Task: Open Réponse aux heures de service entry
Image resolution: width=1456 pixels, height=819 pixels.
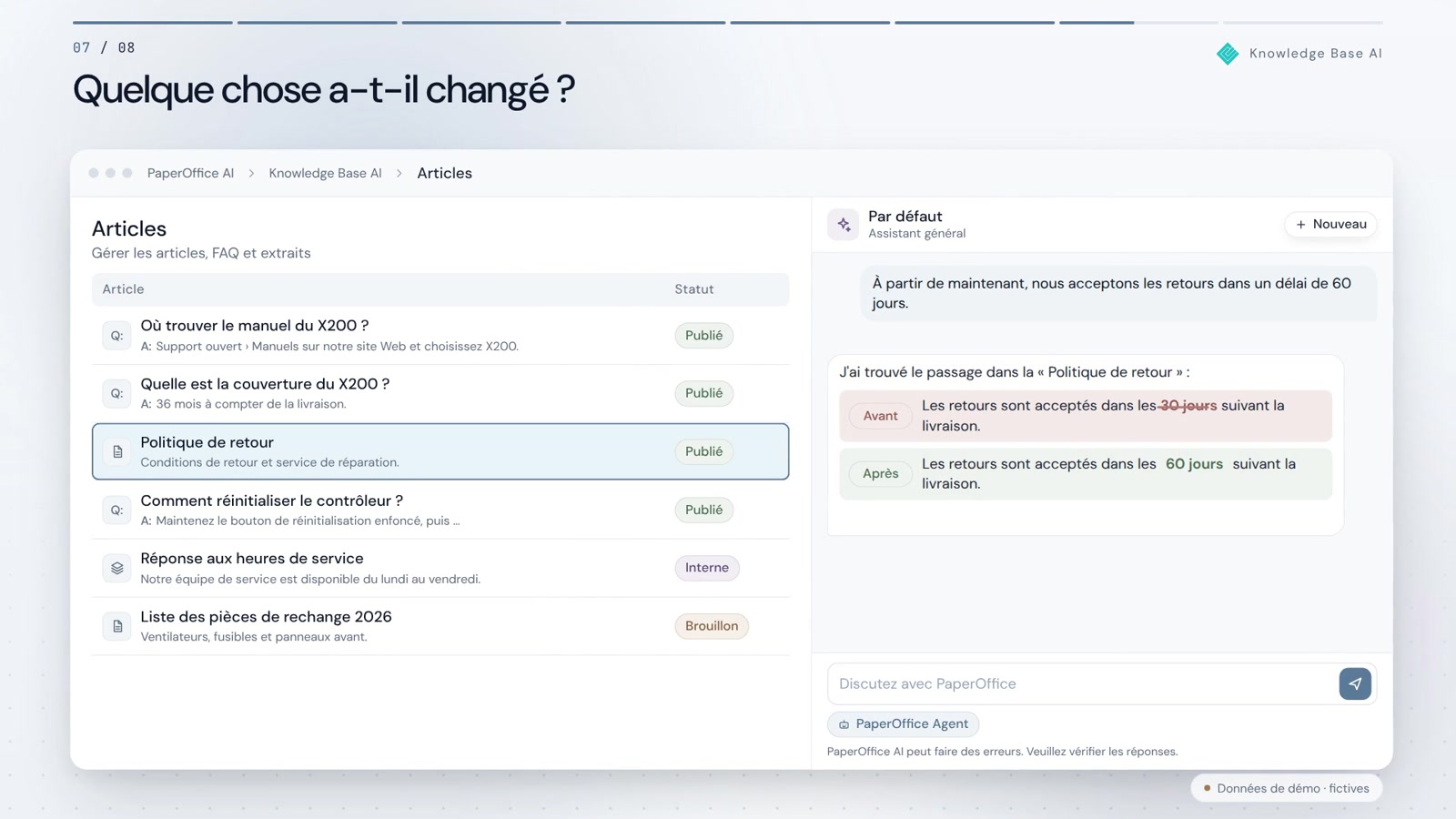Action: click(251, 559)
